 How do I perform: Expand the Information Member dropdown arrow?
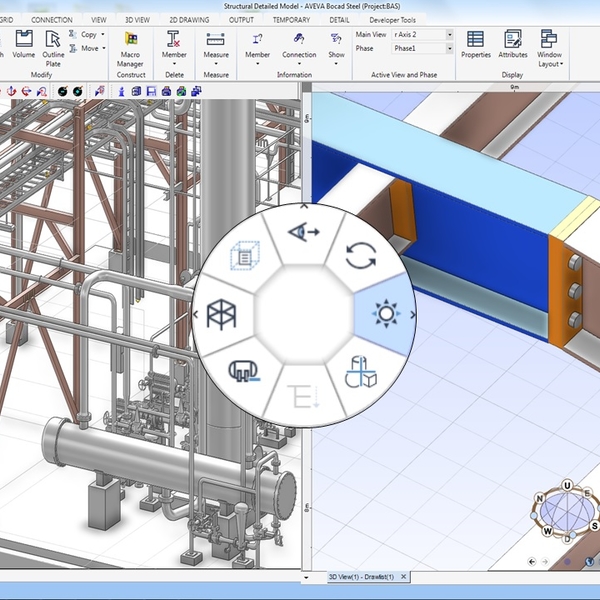coord(258,64)
